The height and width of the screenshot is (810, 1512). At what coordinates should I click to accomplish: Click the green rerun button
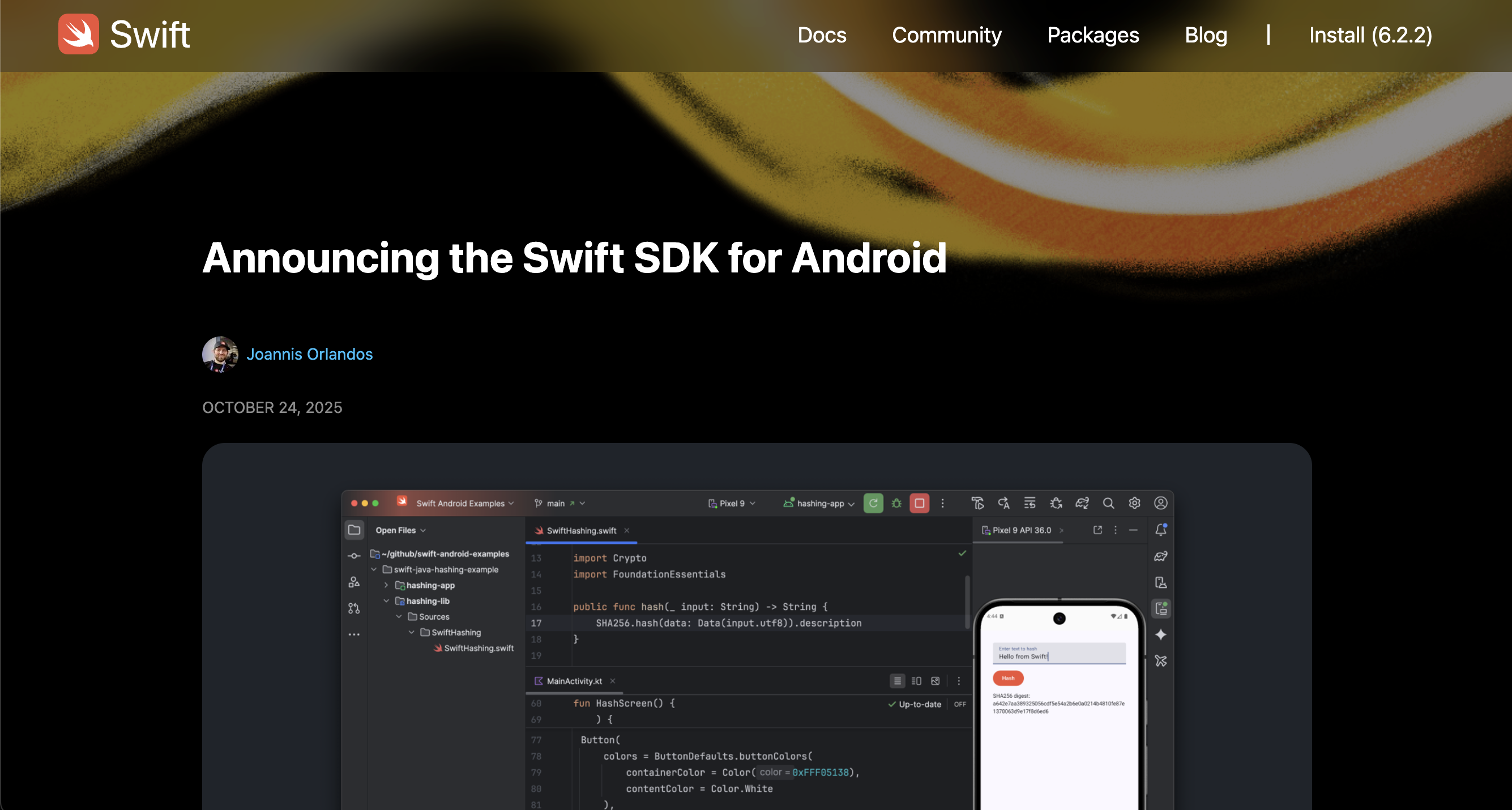tap(873, 503)
